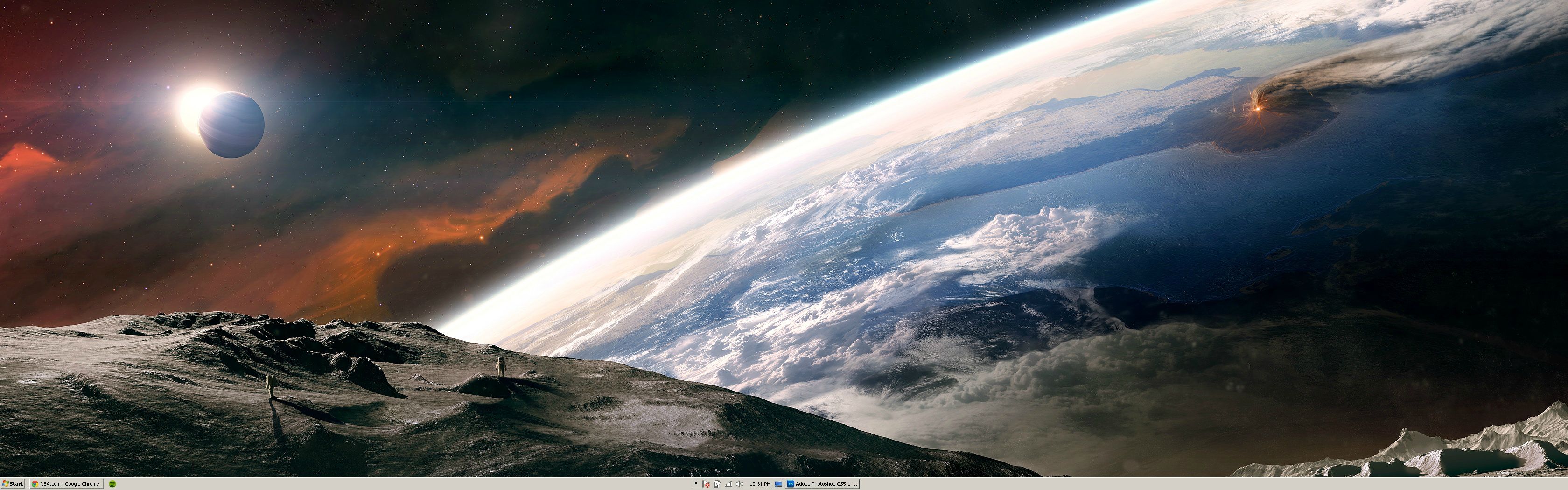Click the speaker volume icon
Image resolution: width=1568 pixels, height=490 pixels.
click(740, 484)
